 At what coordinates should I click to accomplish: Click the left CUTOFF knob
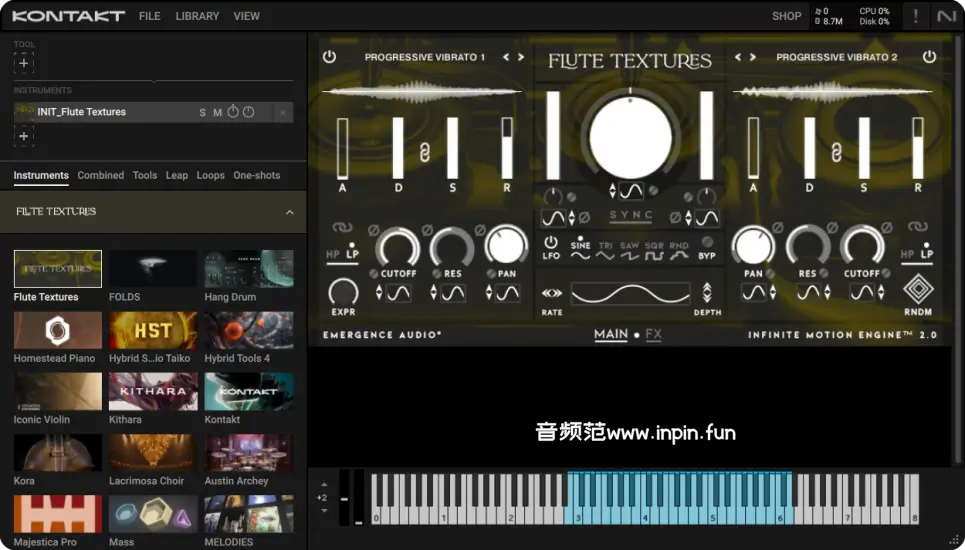click(398, 247)
